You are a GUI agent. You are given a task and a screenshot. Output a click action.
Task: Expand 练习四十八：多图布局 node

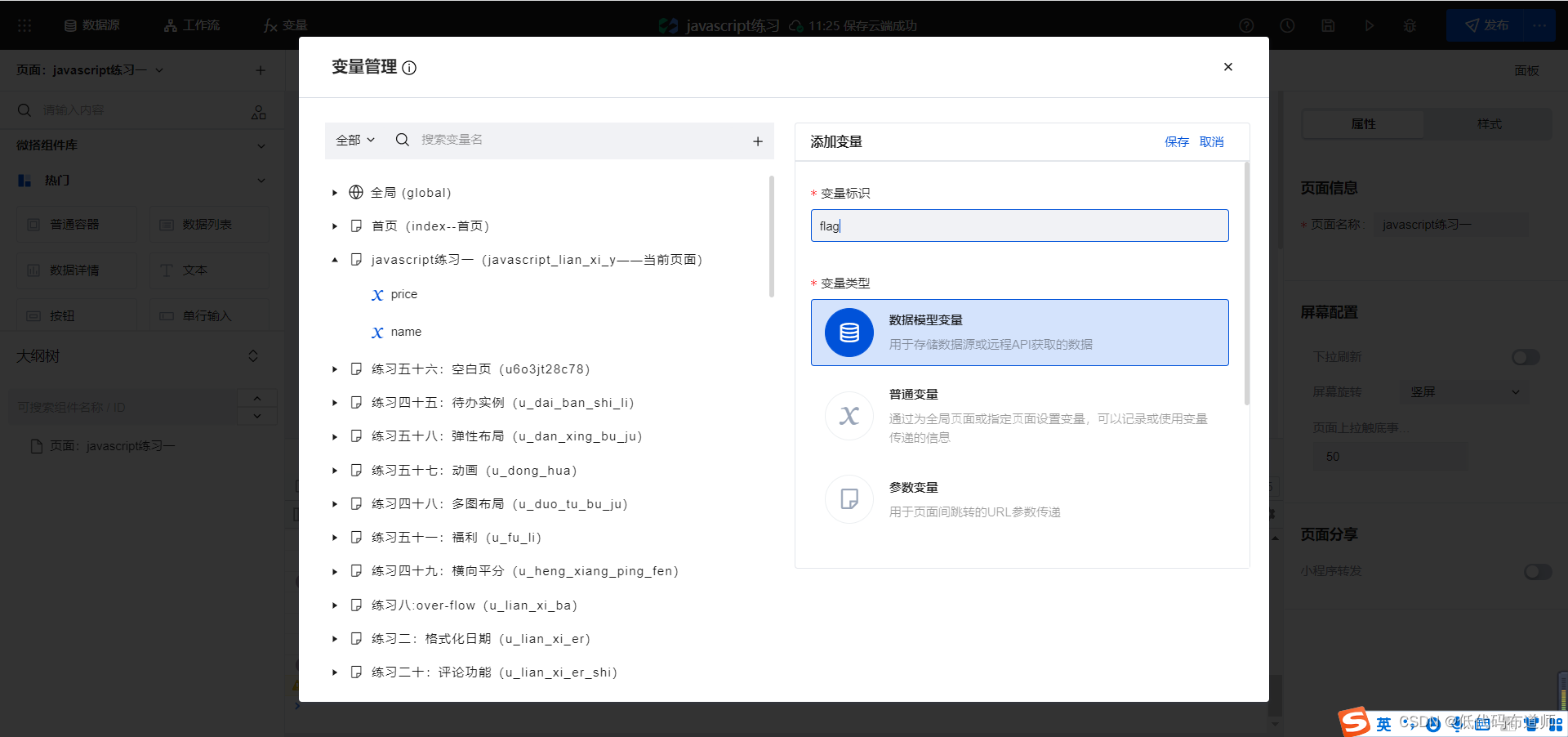[x=335, y=504]
